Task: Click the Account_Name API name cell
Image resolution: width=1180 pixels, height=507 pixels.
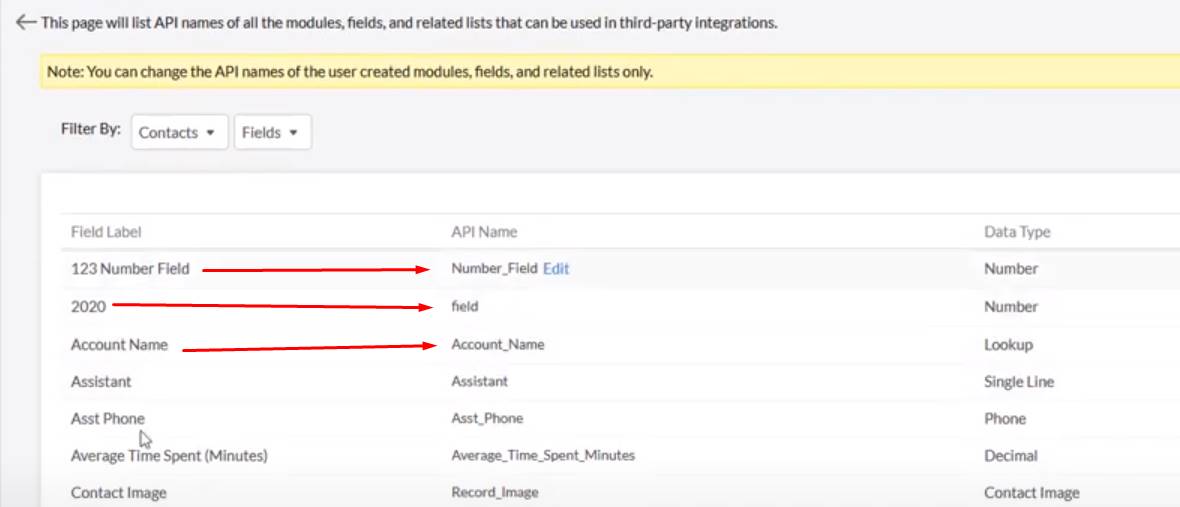Action: pos(497,345)
